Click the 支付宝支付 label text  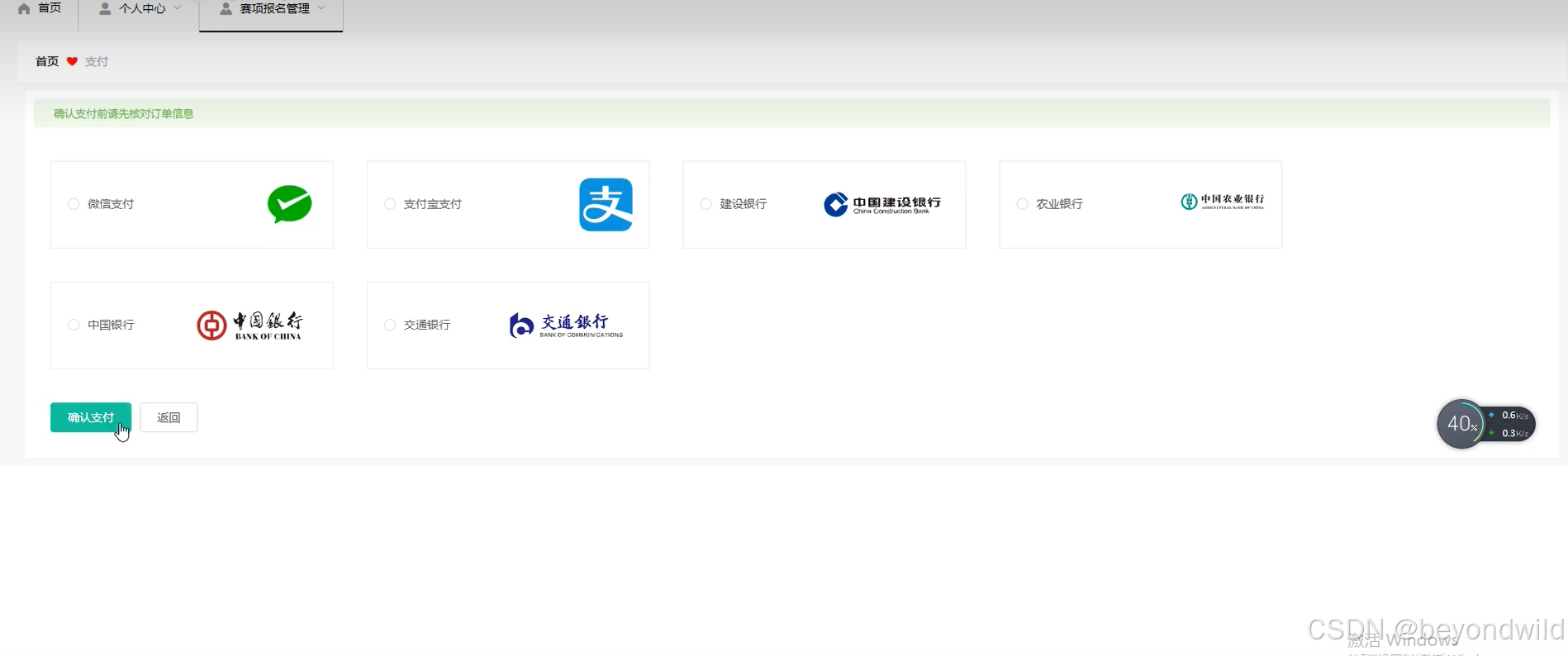433,204
